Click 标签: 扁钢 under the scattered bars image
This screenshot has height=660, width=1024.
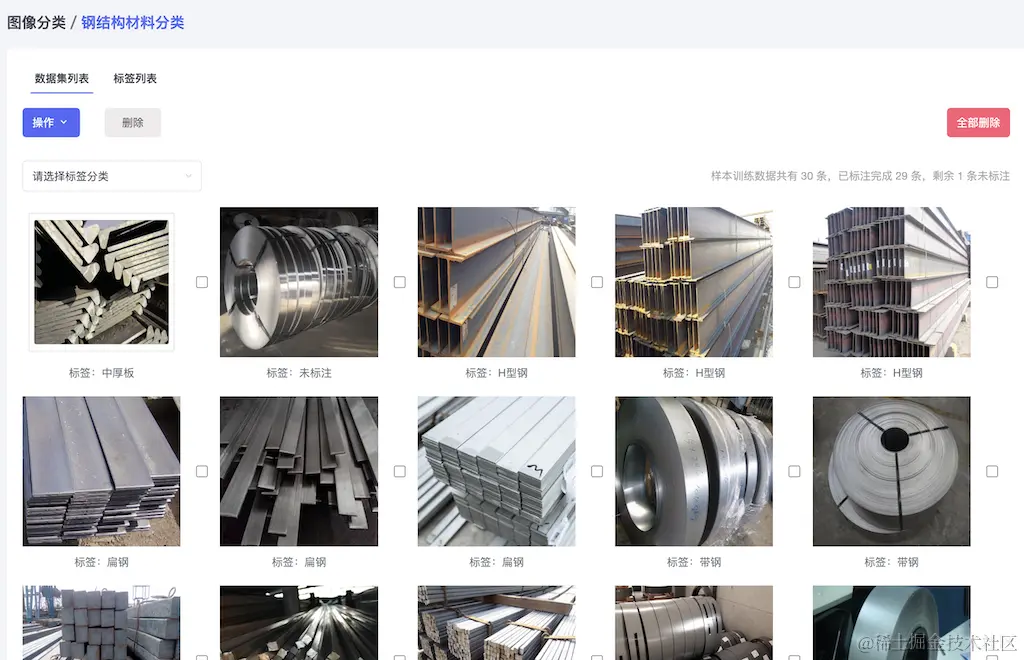[x=299, y=562]
